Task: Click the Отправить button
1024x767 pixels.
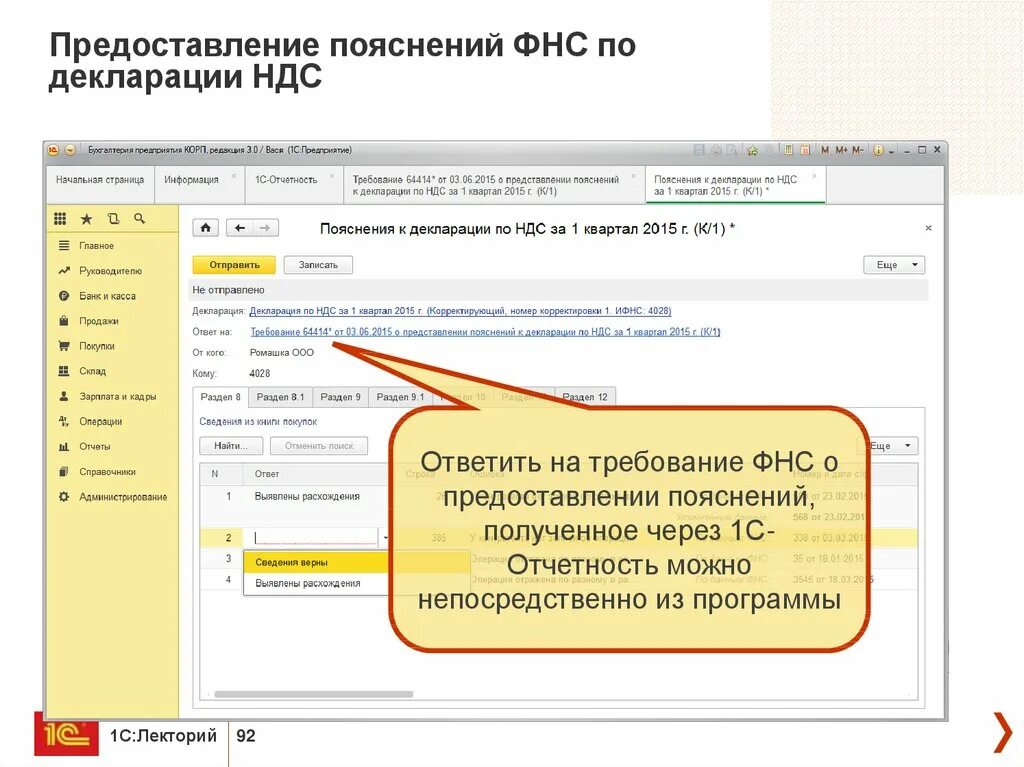Action: pos(234,265)
